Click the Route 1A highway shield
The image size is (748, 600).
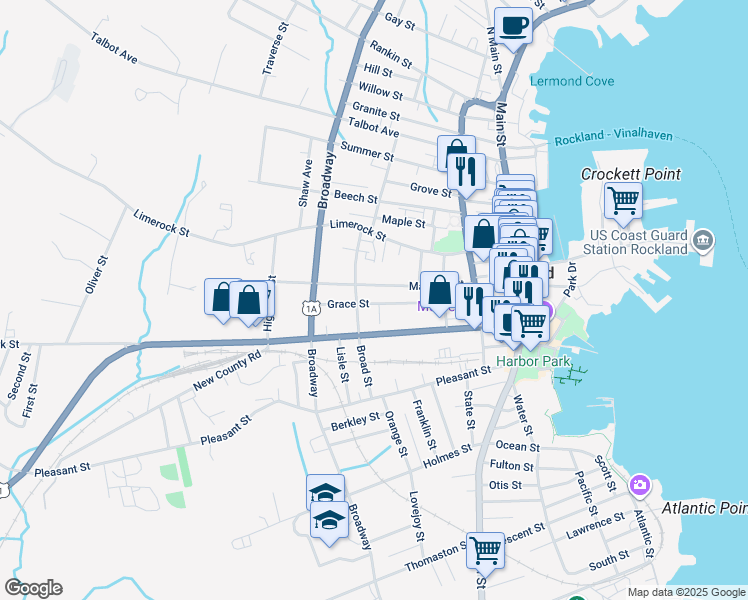[312, 308]
